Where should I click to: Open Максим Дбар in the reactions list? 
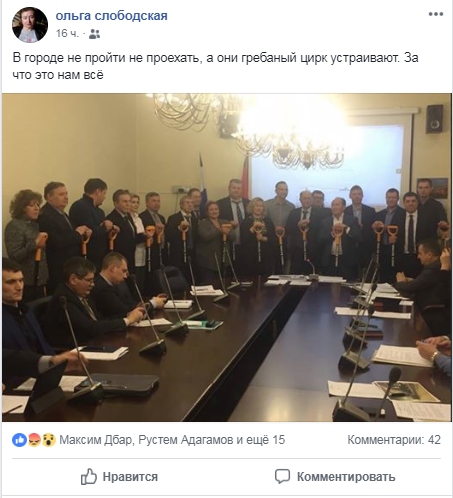pos(95,440)
